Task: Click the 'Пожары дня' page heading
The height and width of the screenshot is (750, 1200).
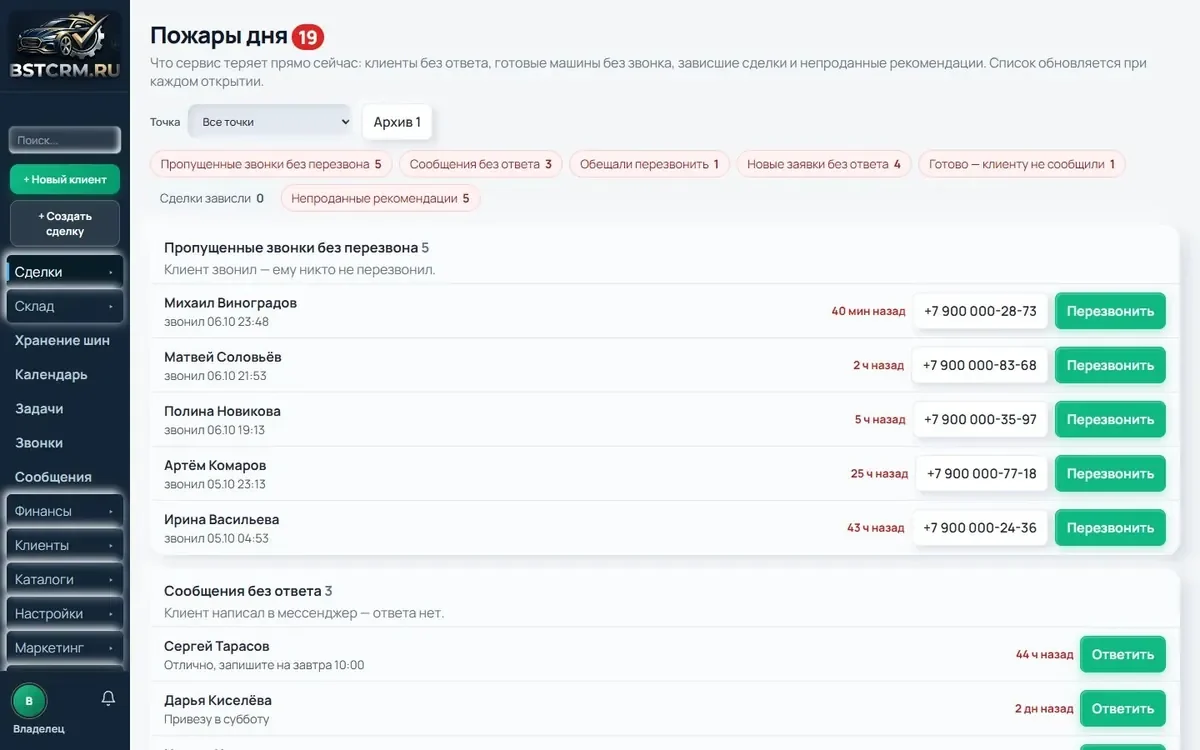Action: click(x=217, y=36)
